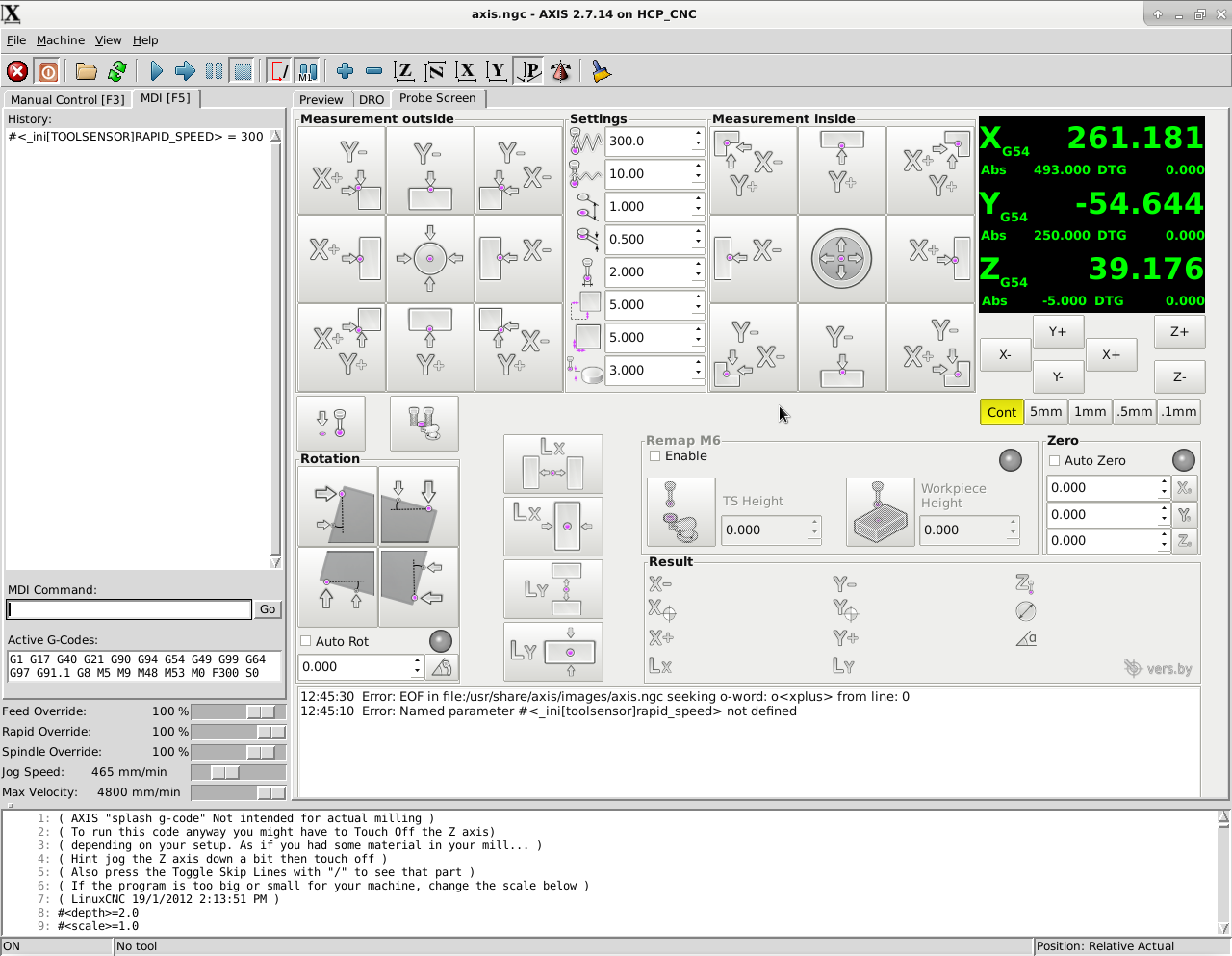
Task: Step the program with right-arrow icon
Action: [185, 71]
